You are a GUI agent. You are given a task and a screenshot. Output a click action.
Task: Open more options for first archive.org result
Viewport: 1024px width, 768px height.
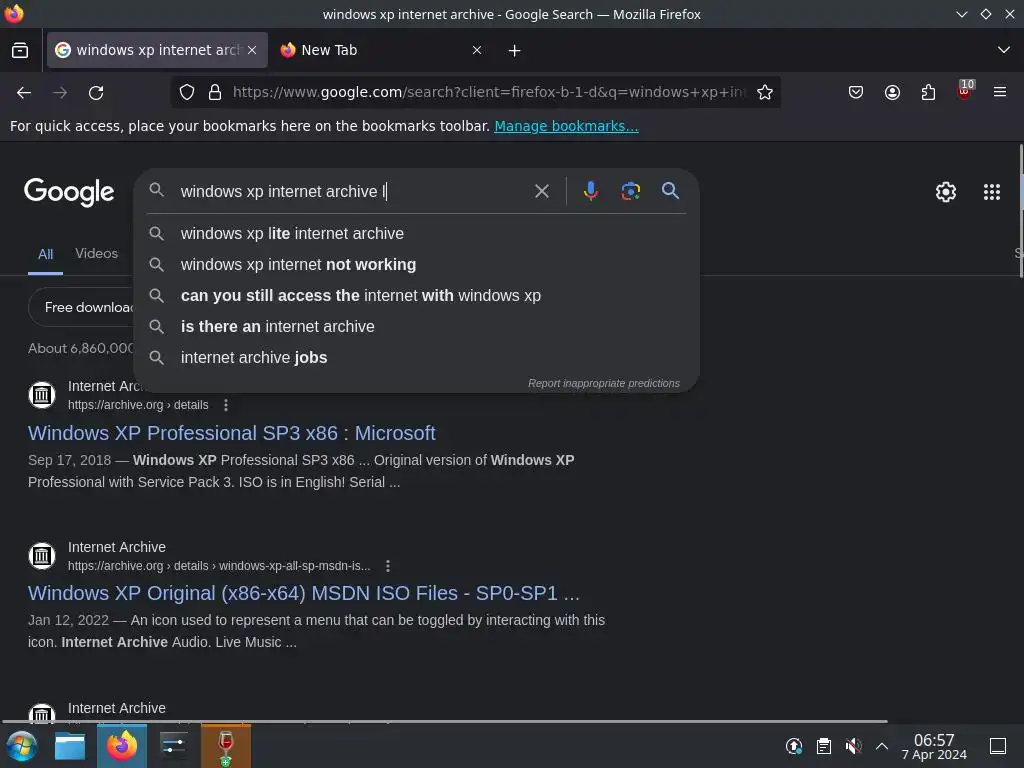[x=226, y=405]
